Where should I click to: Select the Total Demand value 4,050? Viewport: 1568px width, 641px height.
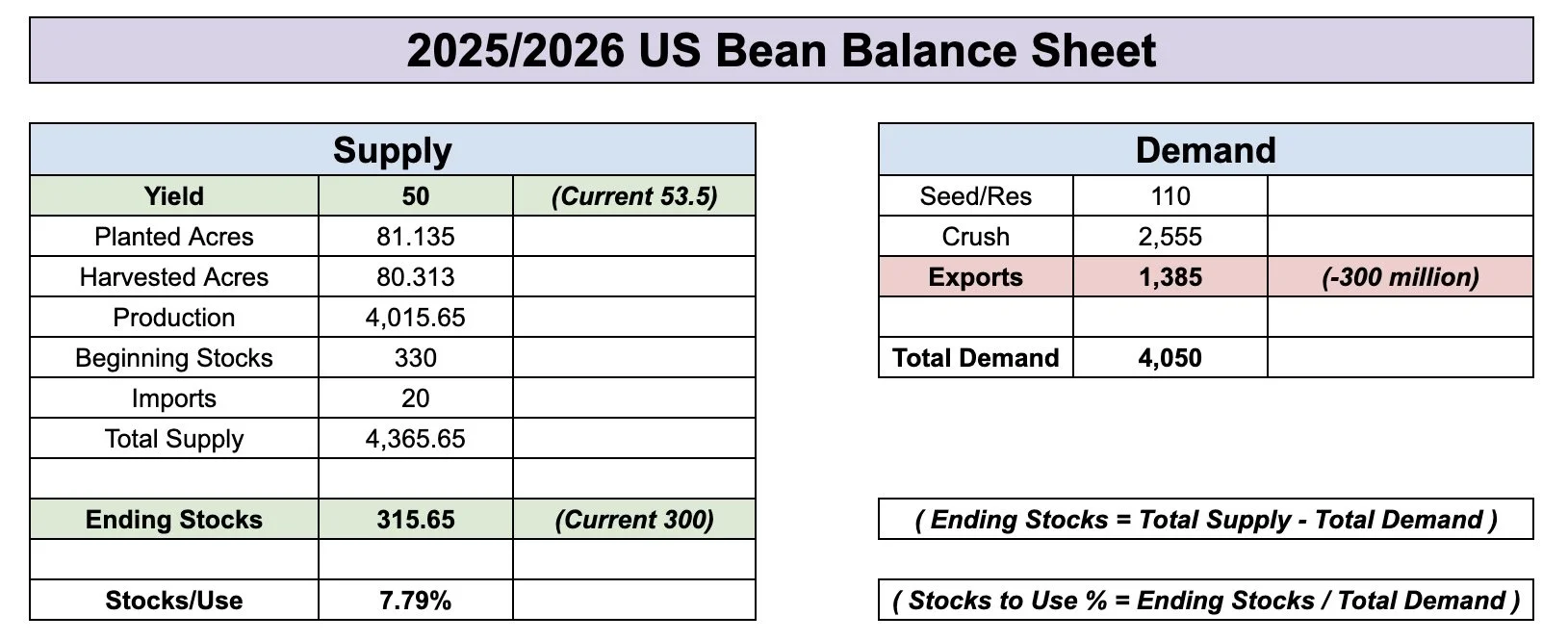click(x=1170, y=357)
